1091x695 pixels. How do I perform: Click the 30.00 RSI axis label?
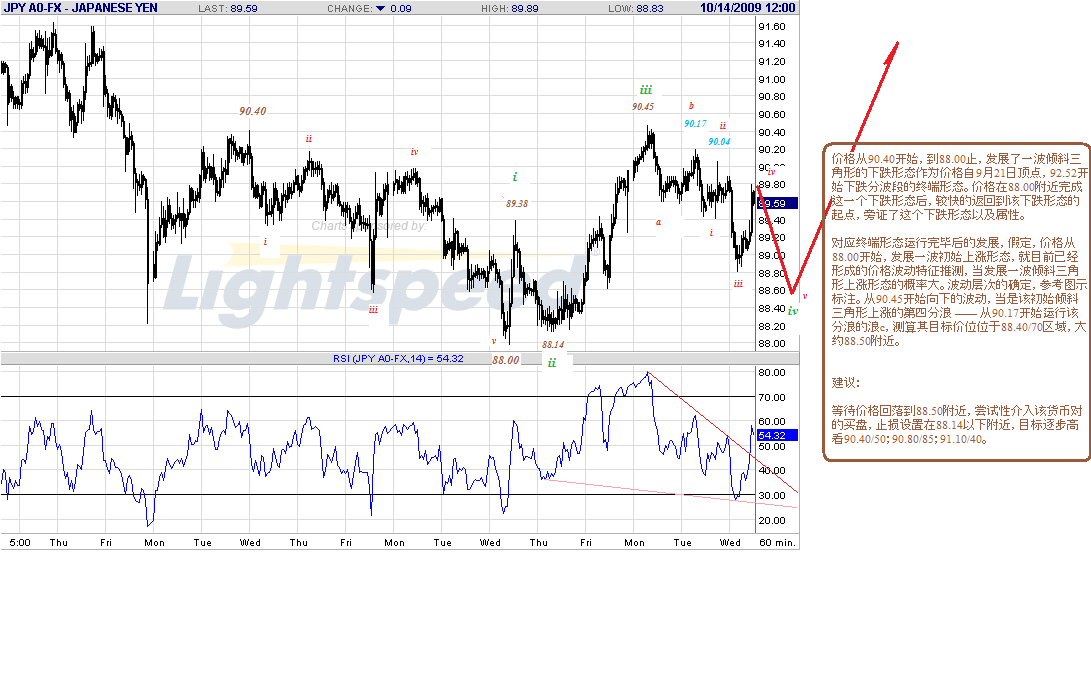pos(772,496)
